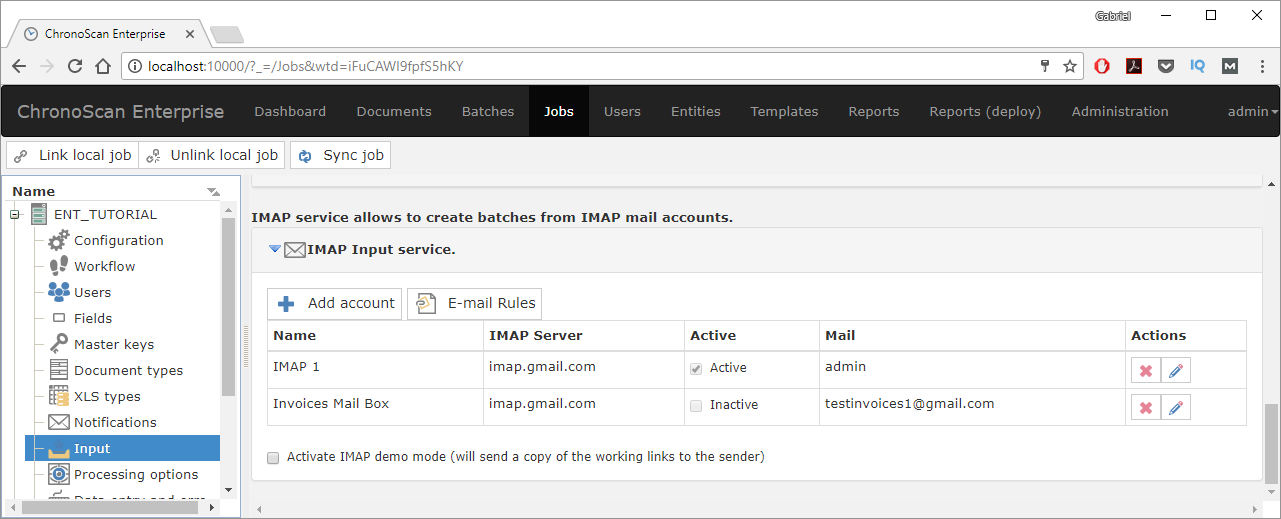
Task: Click the tree panel scroll down arrow
Action: (228, 490)
